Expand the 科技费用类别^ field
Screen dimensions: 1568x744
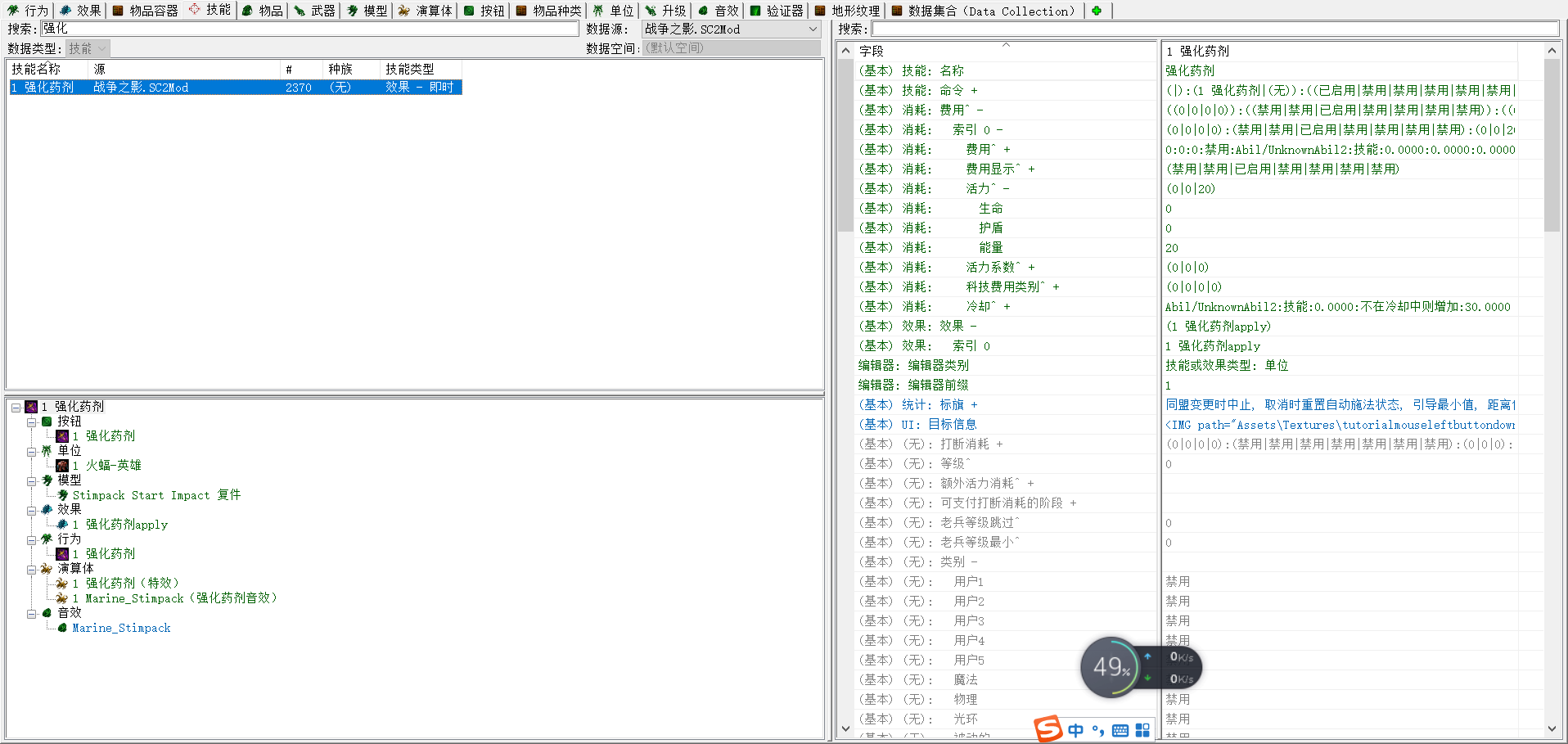pyautogui.click(x=1056, y=286)
